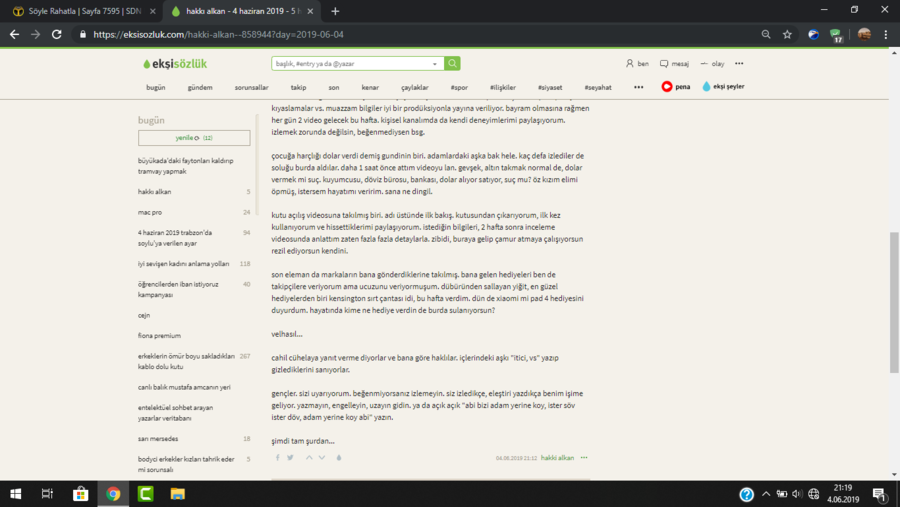Open Microsoft Store from the taskbar
Image resolution: width=900 pixels, height=507 pixels.
[x=80, y=494]
